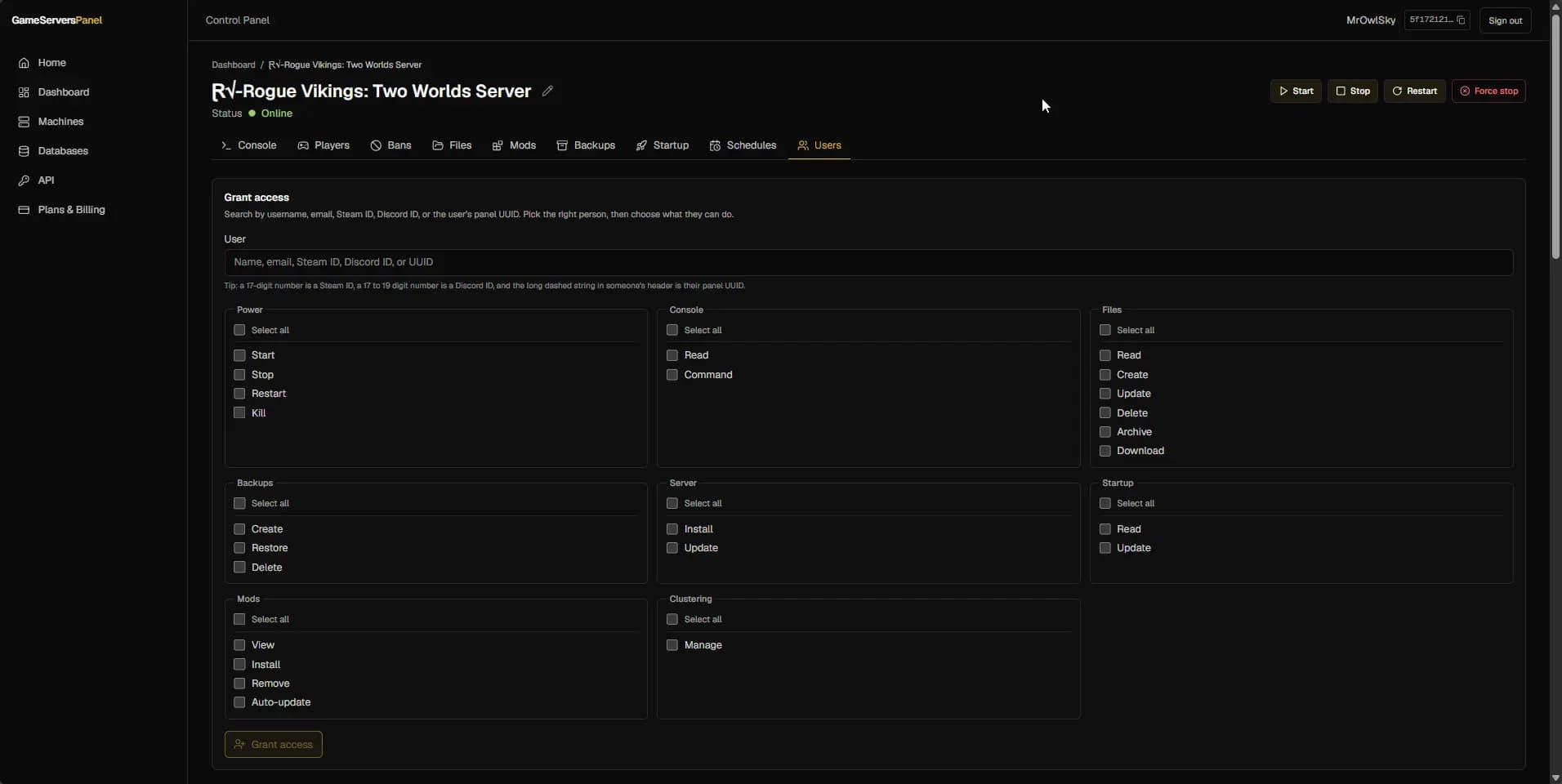This screenshot has width=1562, height=784.
Task: Click the Backups tab archive icon
Action: tap(562, 145)
